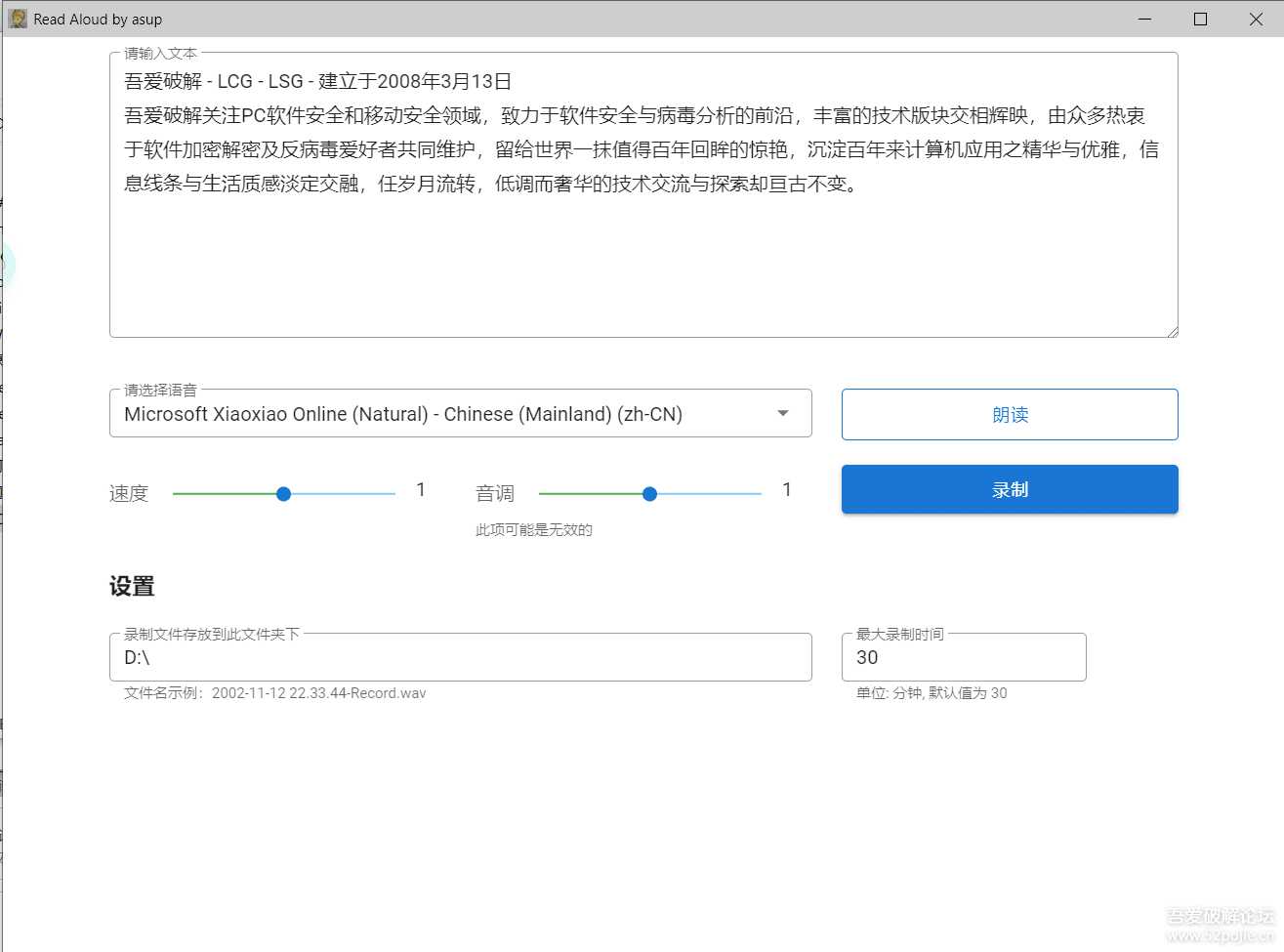The image size is (1284, 952).
Task: Click the green part of pitch slider track
Action: pos(591,494)
